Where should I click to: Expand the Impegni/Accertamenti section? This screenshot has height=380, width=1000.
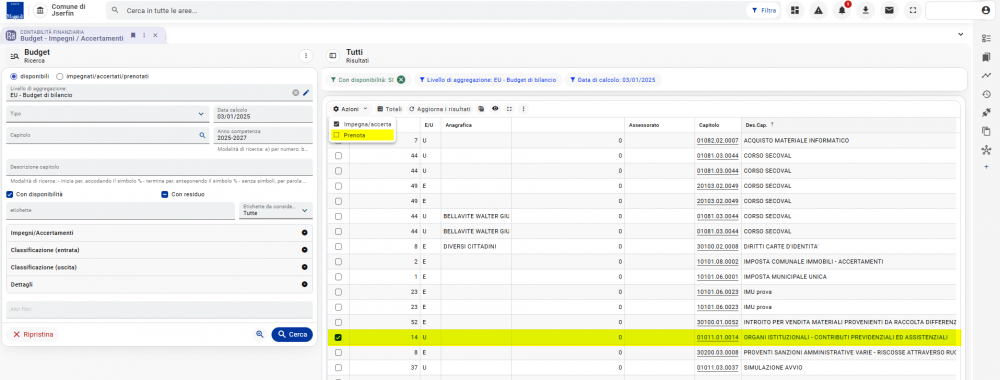point(158,233)
